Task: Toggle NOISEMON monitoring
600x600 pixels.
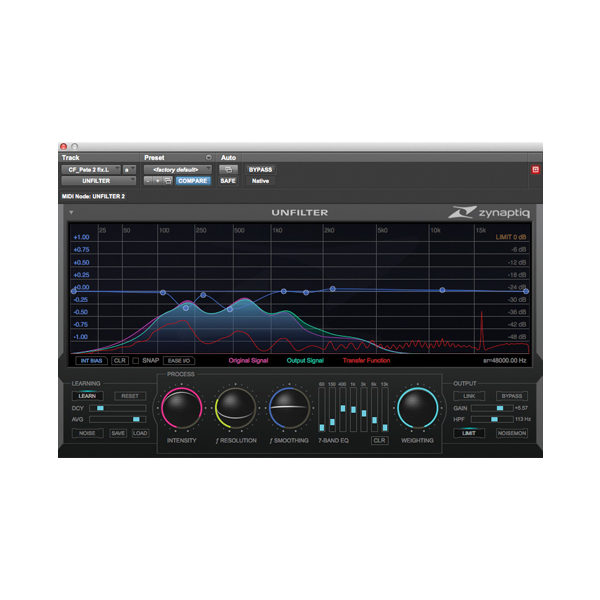Action: click(x=512, y=433)
